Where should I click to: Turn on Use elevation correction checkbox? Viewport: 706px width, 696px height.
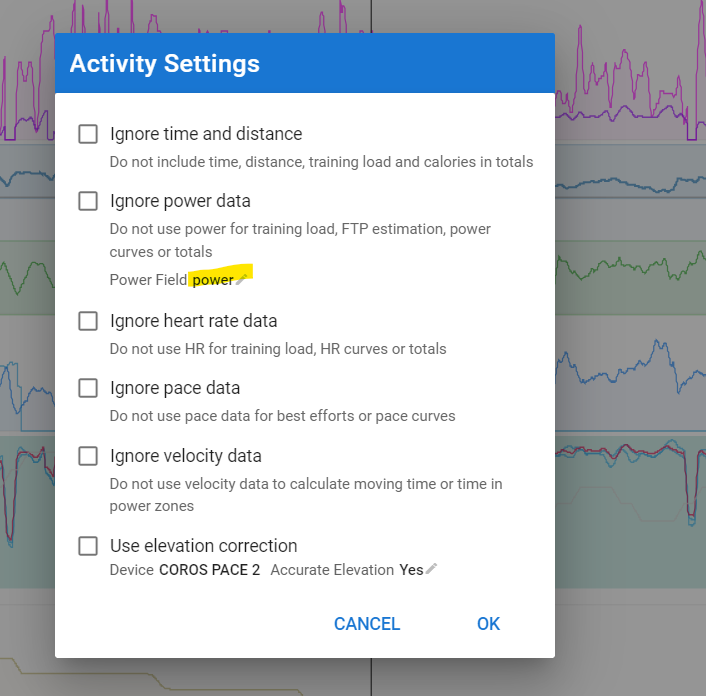[x=88, y=546]
